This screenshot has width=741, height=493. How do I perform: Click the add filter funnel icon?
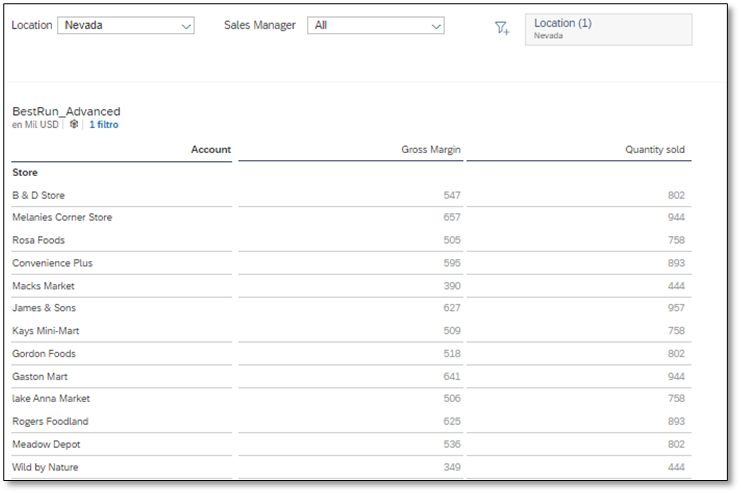[x=502, y=28]
